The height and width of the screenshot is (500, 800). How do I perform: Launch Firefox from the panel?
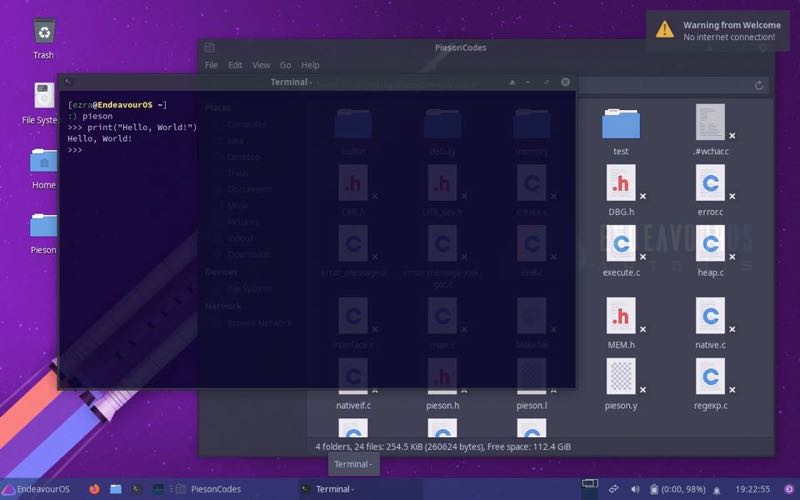[x=94, y=489]
